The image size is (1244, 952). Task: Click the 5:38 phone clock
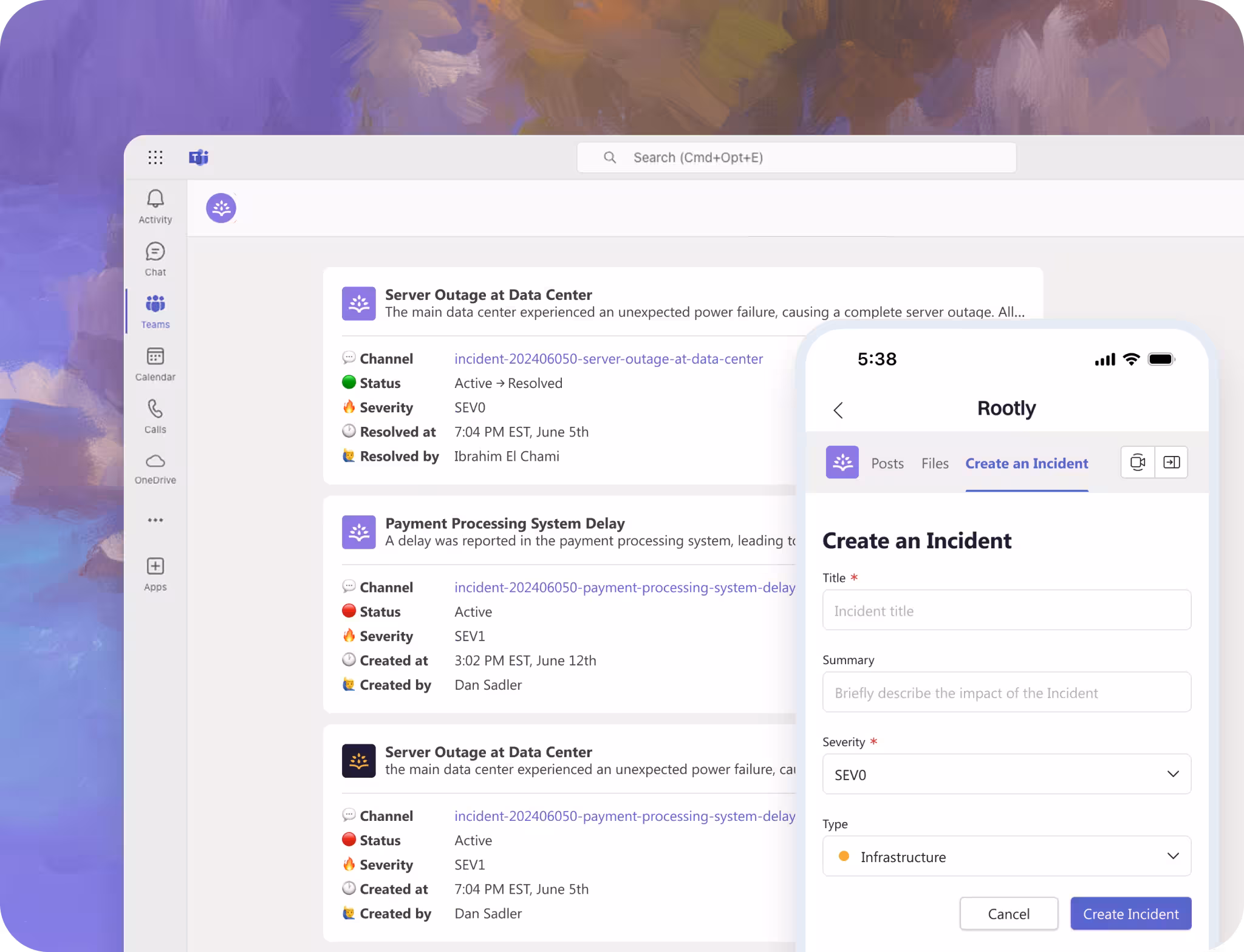tap(877, 359)
